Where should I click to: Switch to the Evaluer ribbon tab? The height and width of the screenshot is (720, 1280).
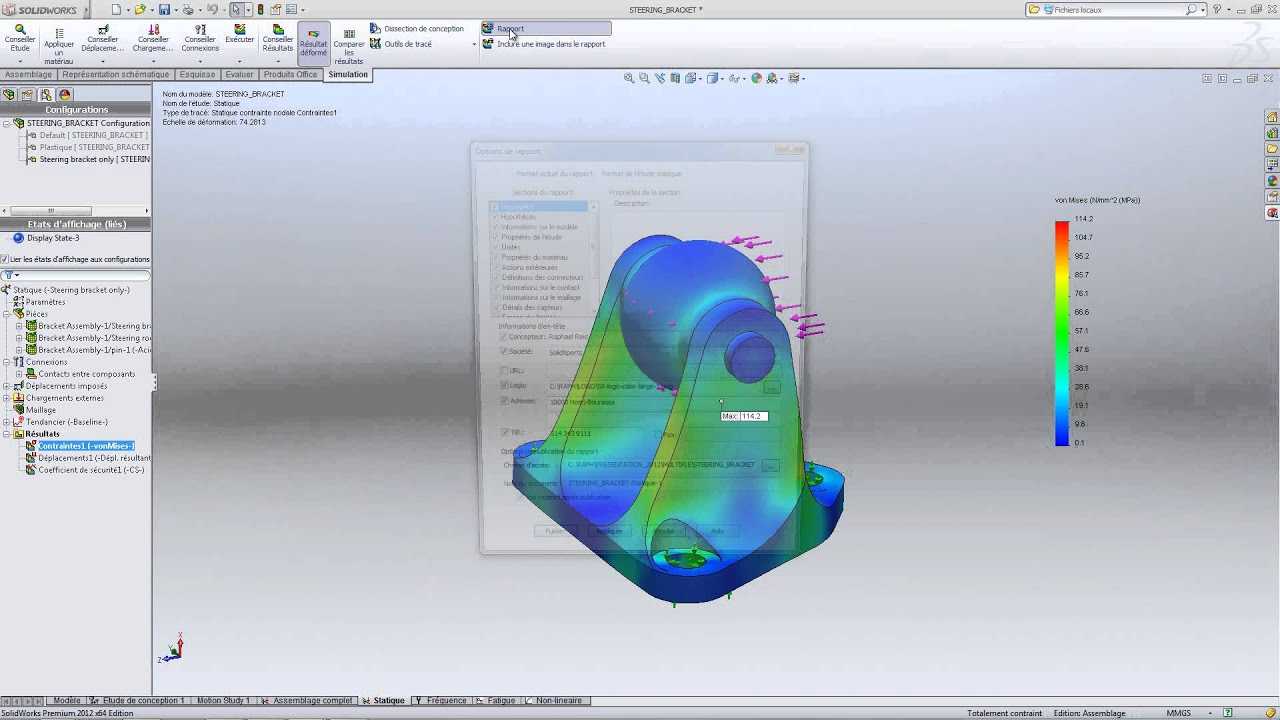click(x=239, y=74)
